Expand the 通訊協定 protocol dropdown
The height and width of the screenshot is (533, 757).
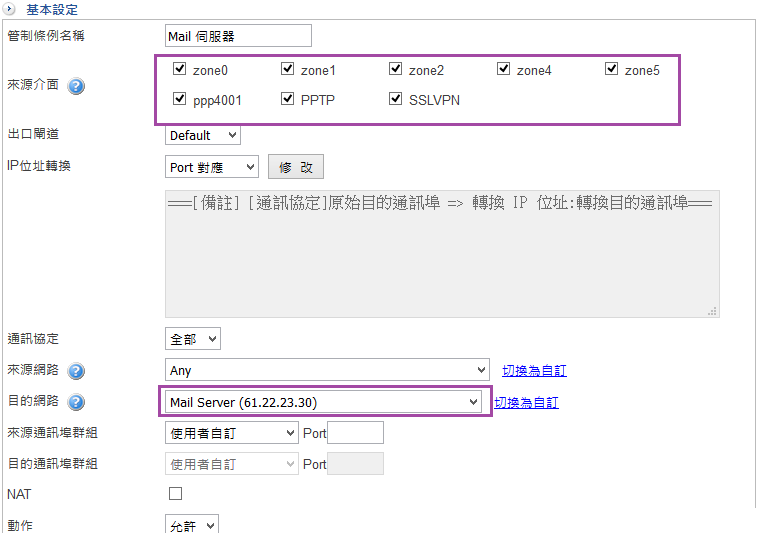pos(192,339)
